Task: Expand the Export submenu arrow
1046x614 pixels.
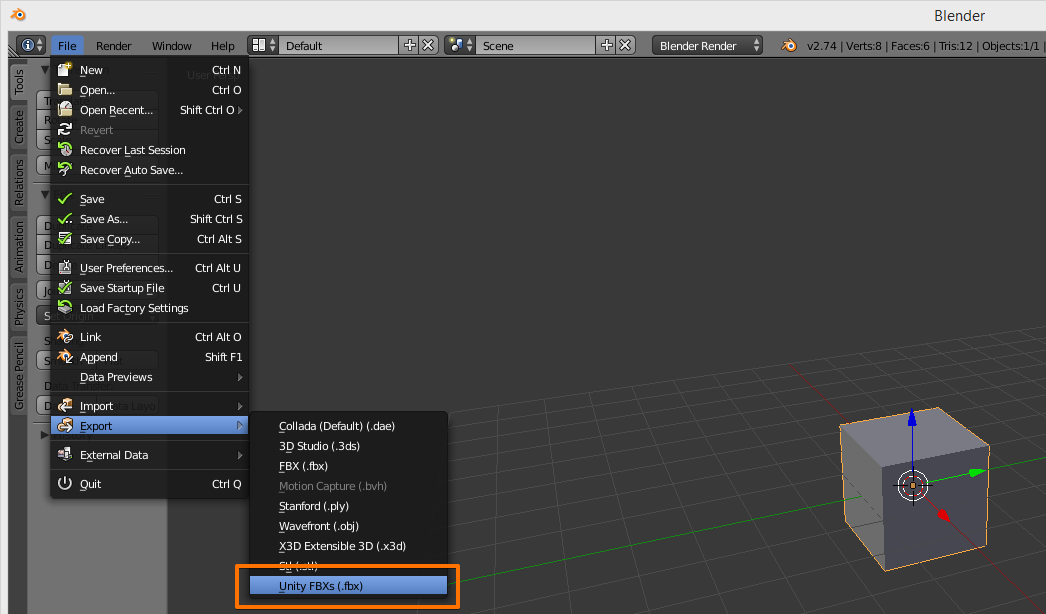Action: click(240, 426)
